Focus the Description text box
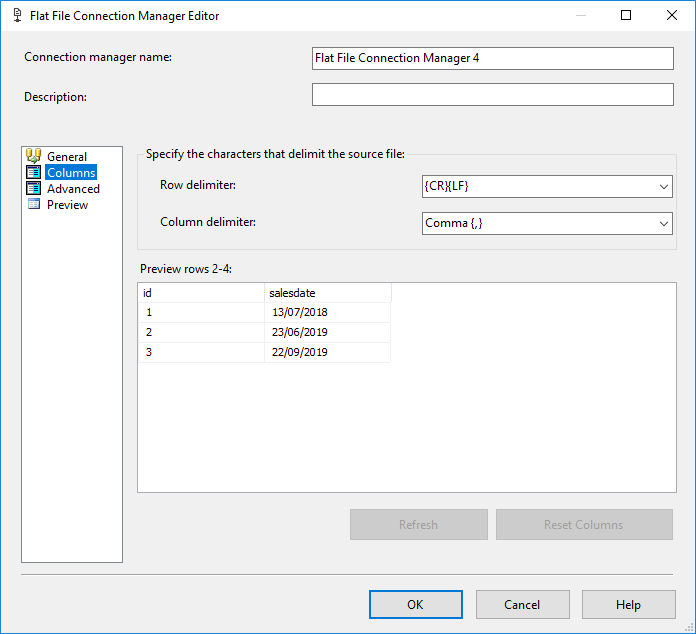The image size is (696, 634). pyautogui.click(x=492, y=94)
